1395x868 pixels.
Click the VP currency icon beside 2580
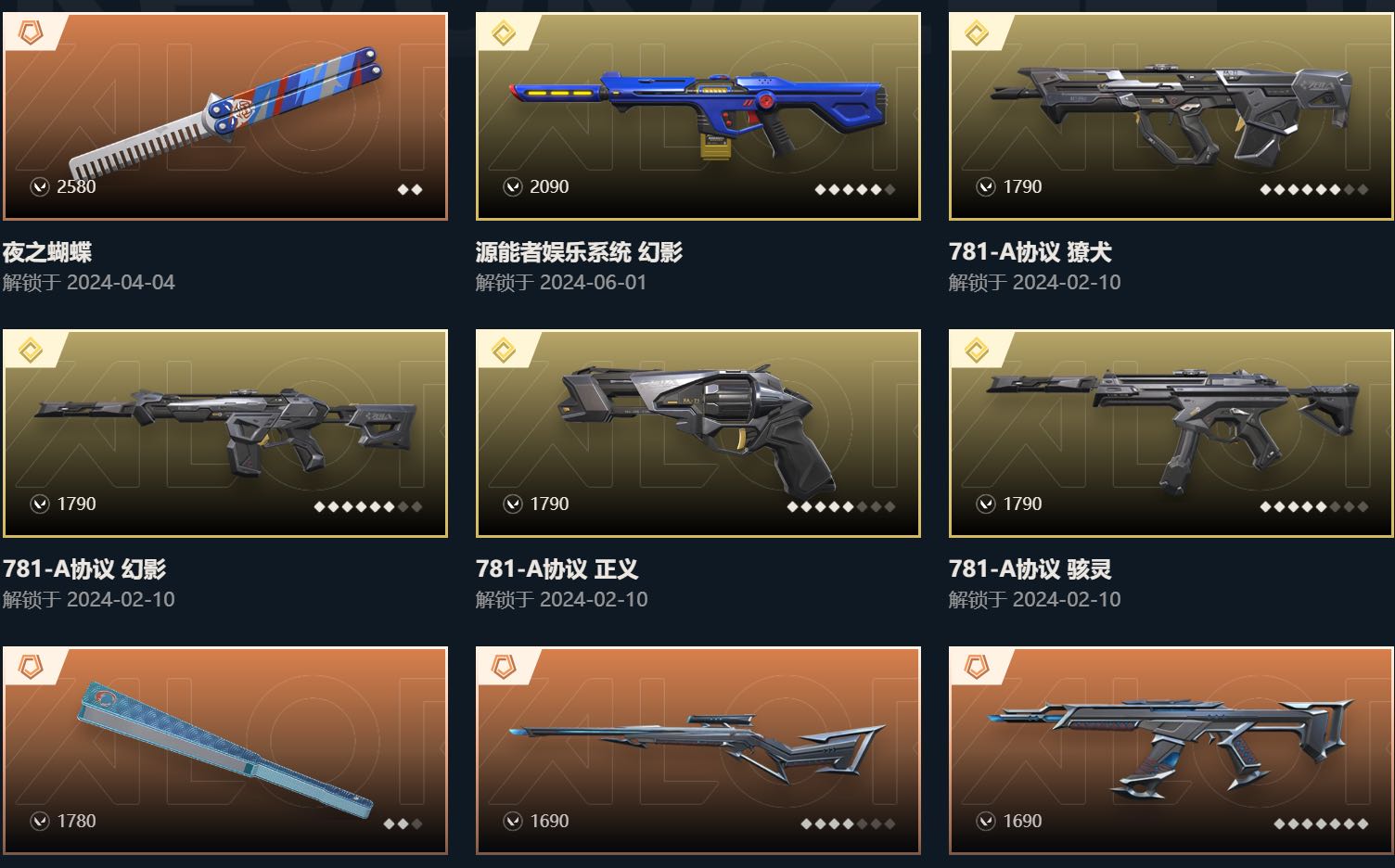pos(39,187)
